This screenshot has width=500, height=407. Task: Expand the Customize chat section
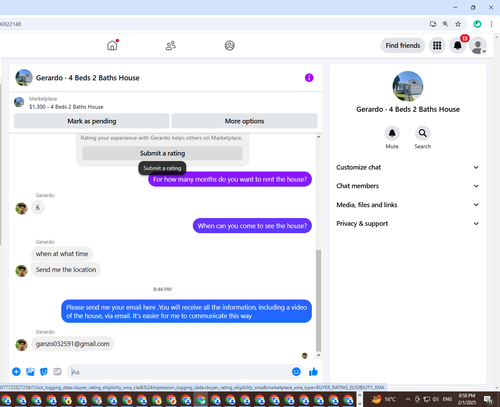click(408, 167)
